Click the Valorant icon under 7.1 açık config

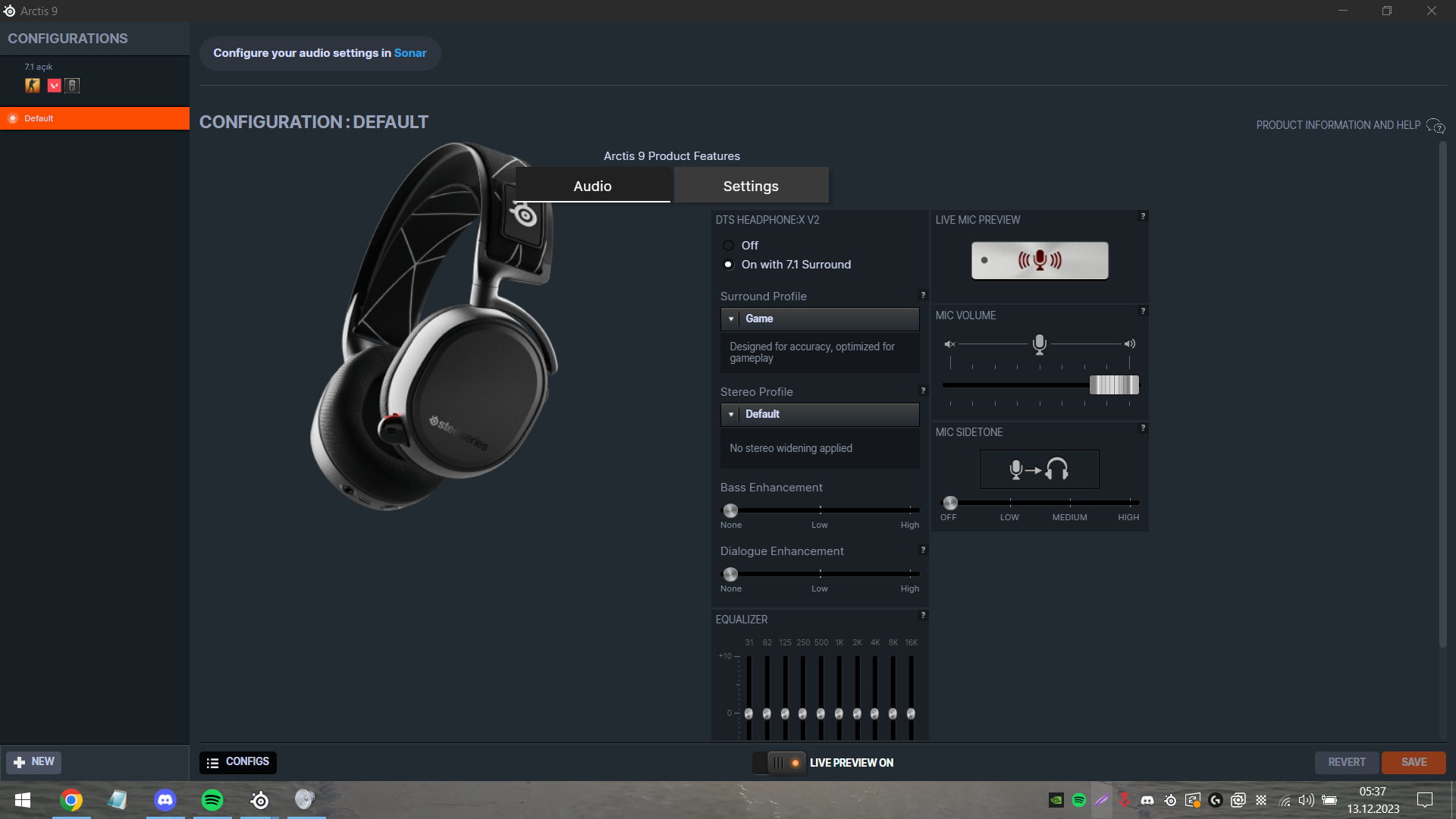54,86
